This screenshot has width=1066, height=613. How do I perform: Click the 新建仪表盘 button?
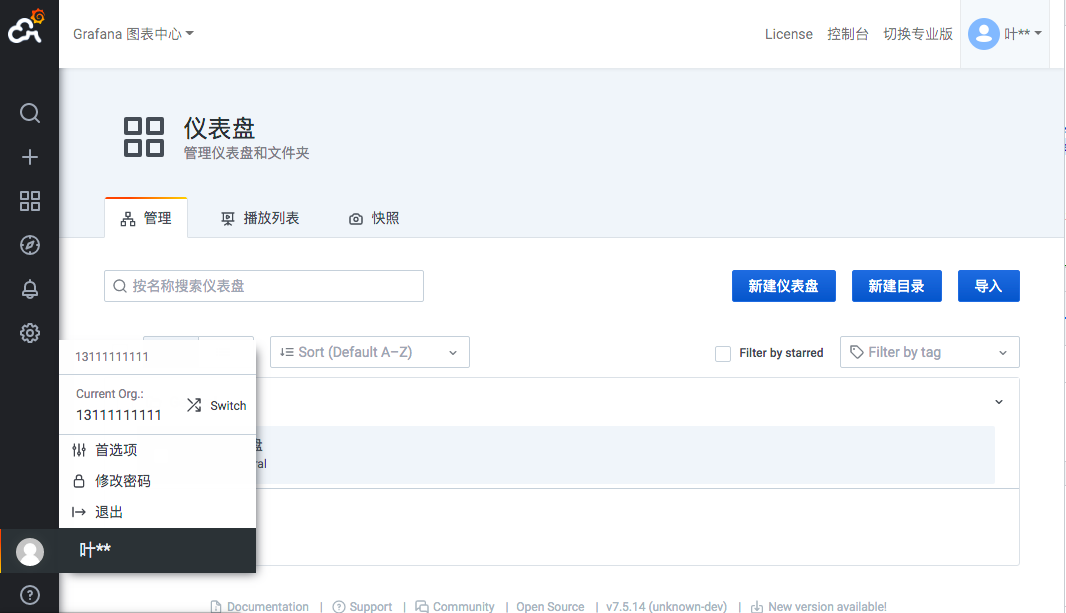783,286
